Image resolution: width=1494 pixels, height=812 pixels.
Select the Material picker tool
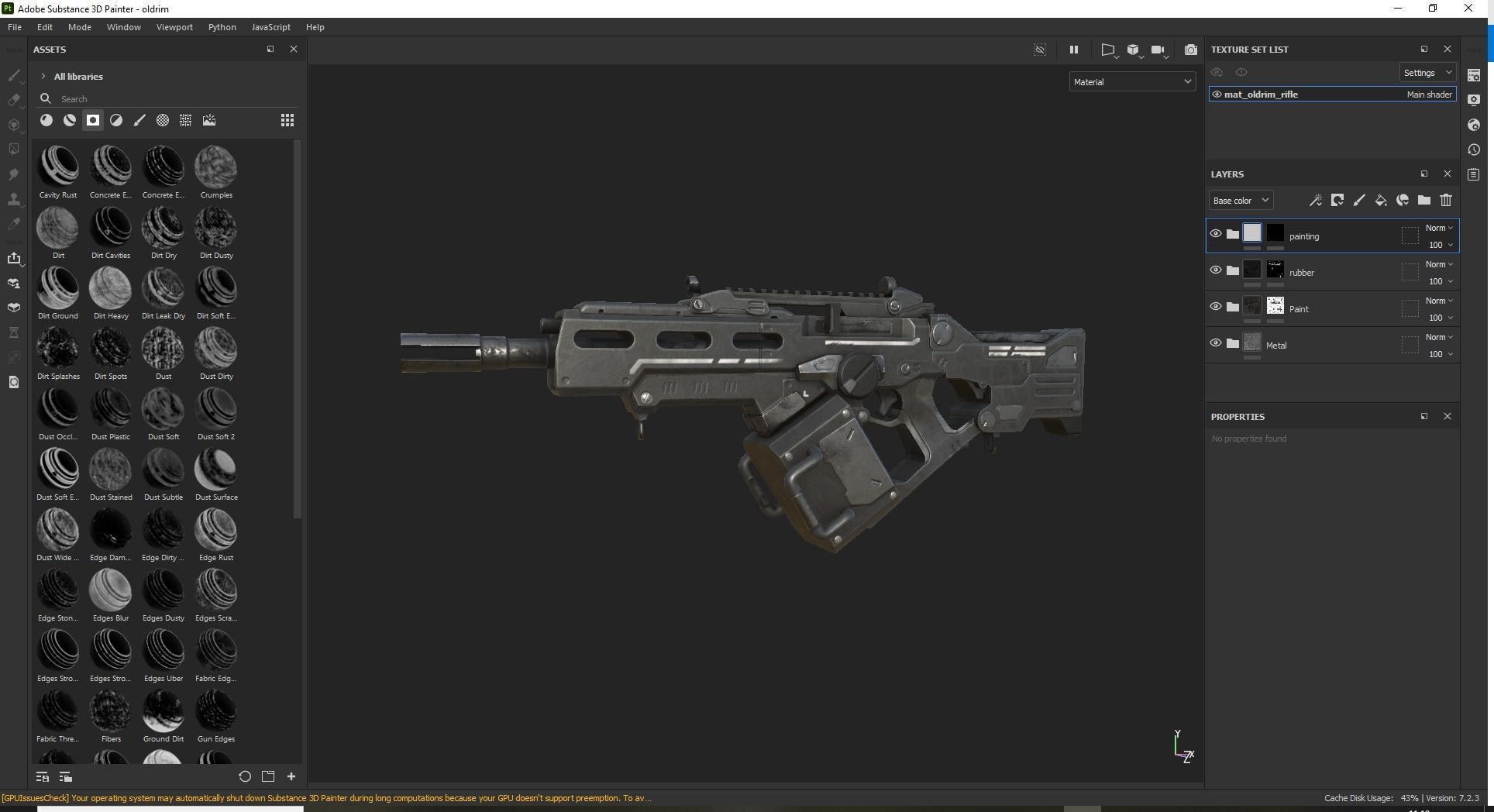(x=13, y=224)
